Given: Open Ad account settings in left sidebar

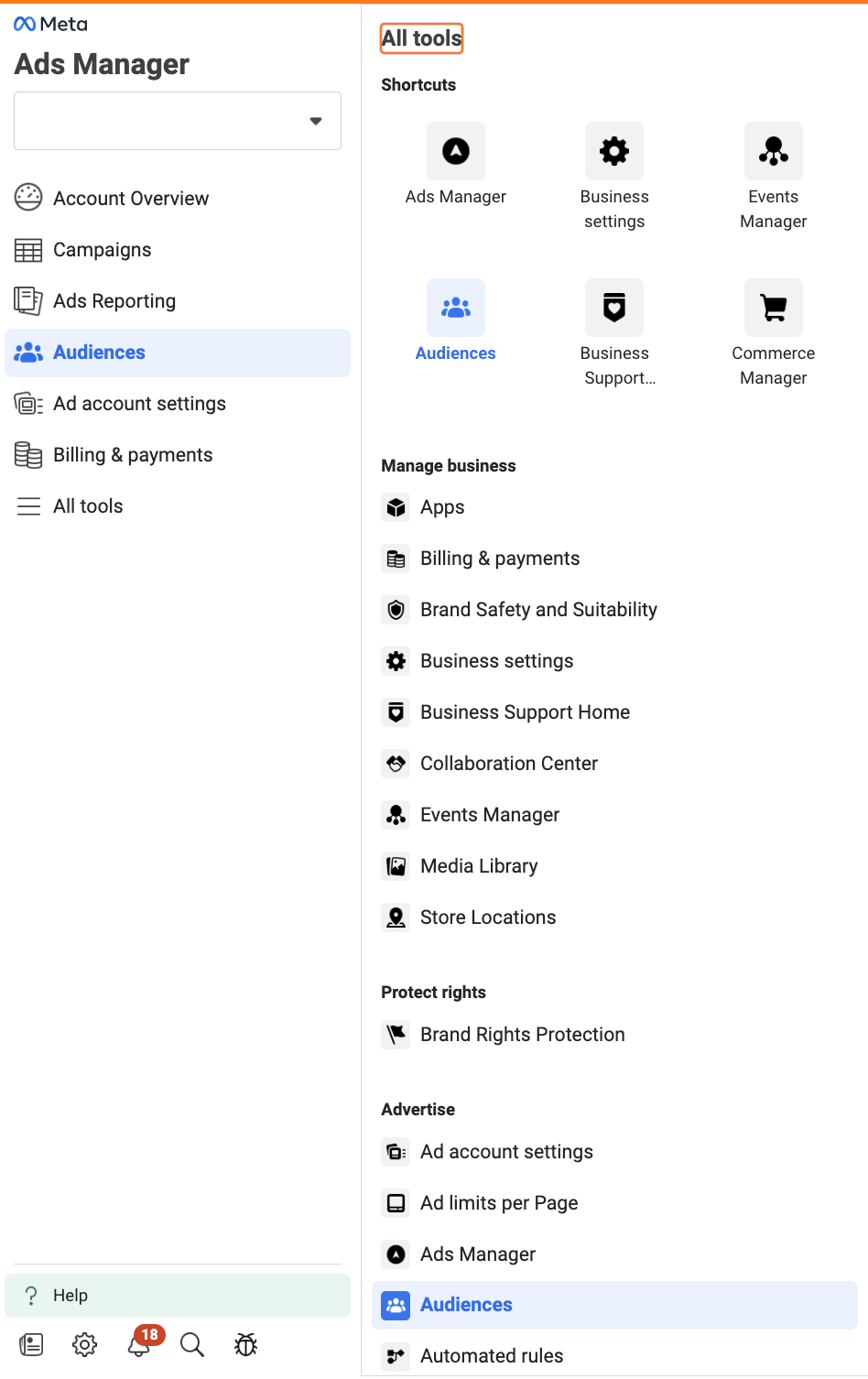Looking at the screenshot, I should point(178,404).
